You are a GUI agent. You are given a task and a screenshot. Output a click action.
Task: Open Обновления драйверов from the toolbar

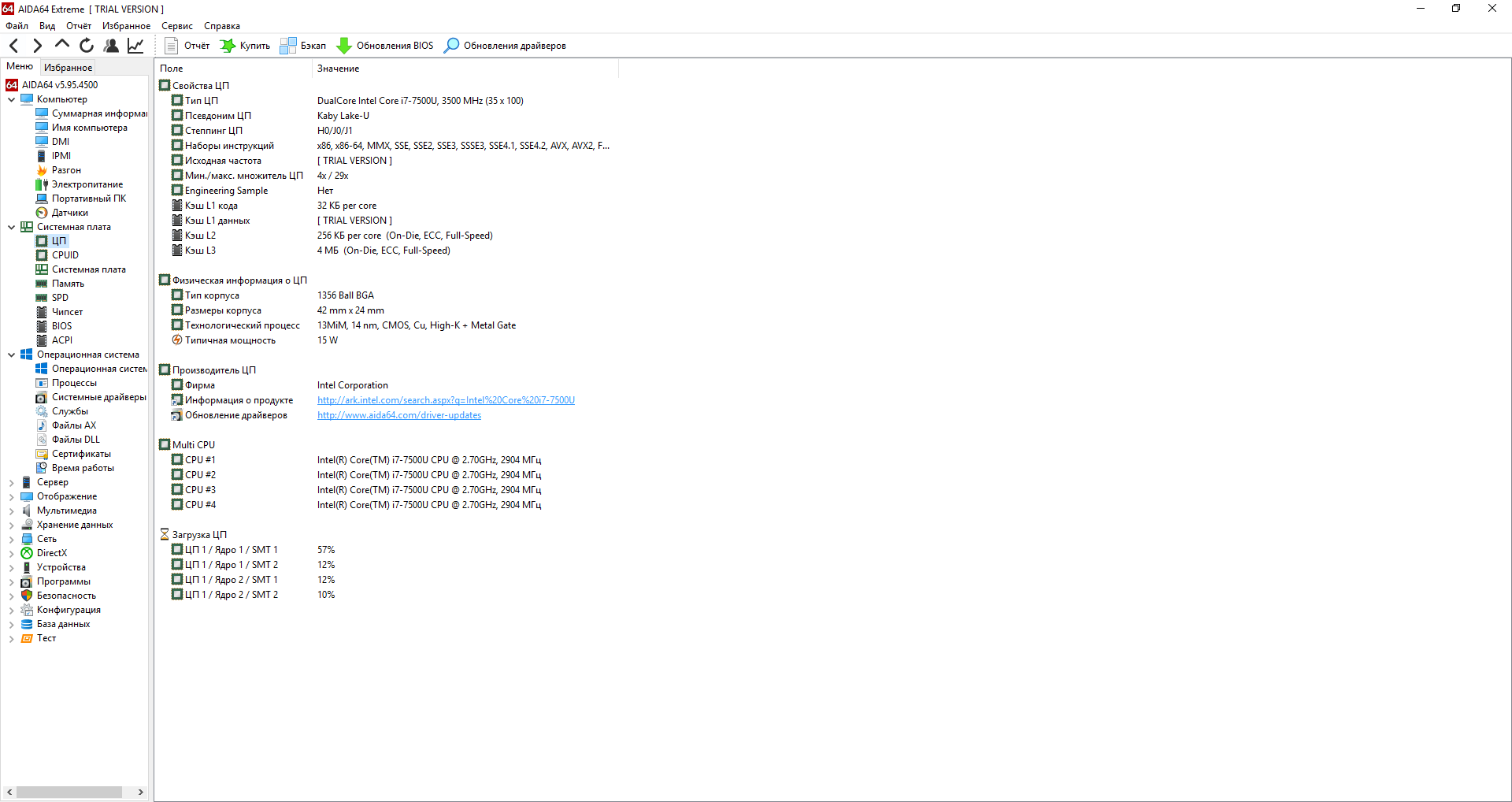(x=505, y=46)
